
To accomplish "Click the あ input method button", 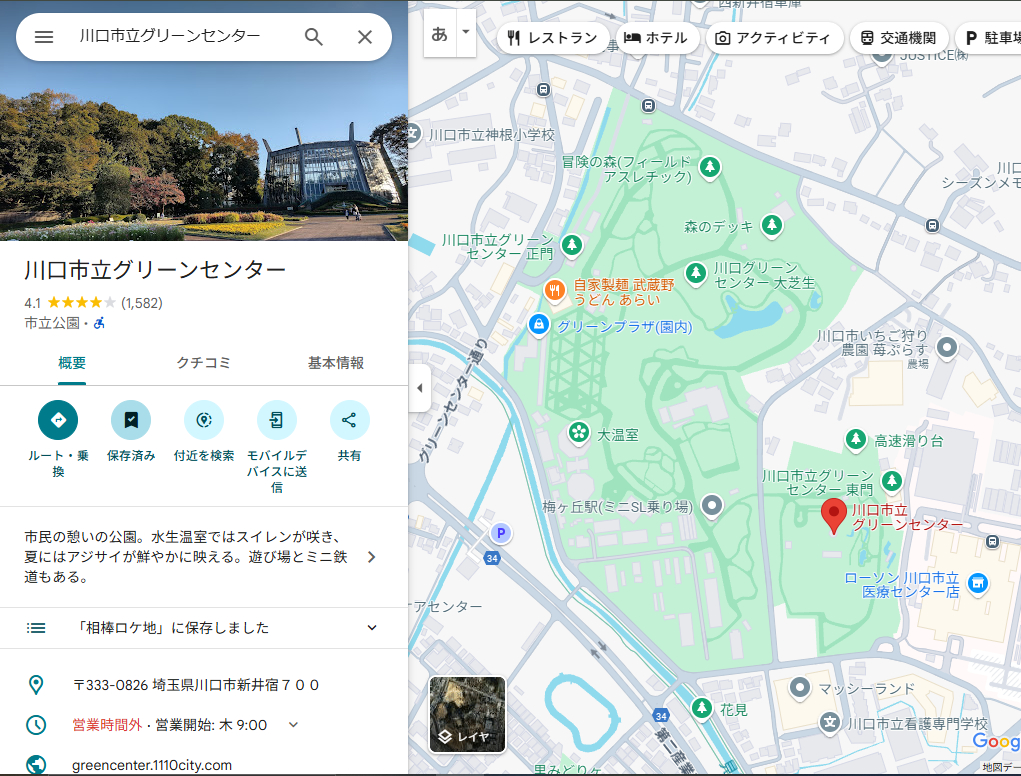I will (x=440, y=33).
